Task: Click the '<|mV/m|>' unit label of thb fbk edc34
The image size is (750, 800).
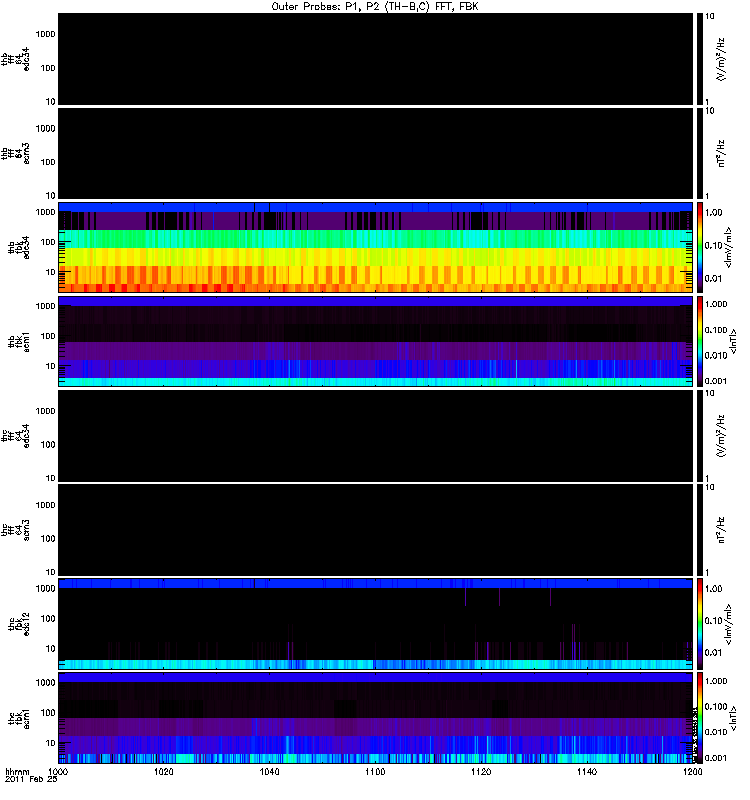Action: (728, 247)
